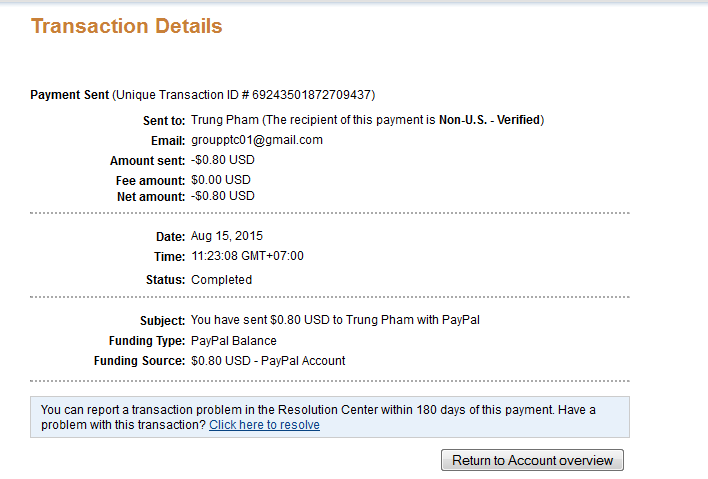Click the email address groupptc01@gmail.com

[257, 140]
